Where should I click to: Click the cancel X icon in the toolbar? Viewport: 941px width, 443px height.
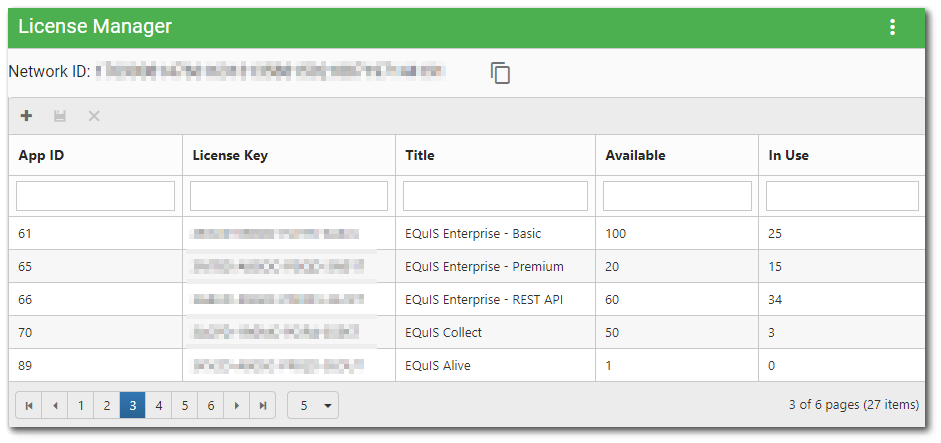[x=94, y=116]
